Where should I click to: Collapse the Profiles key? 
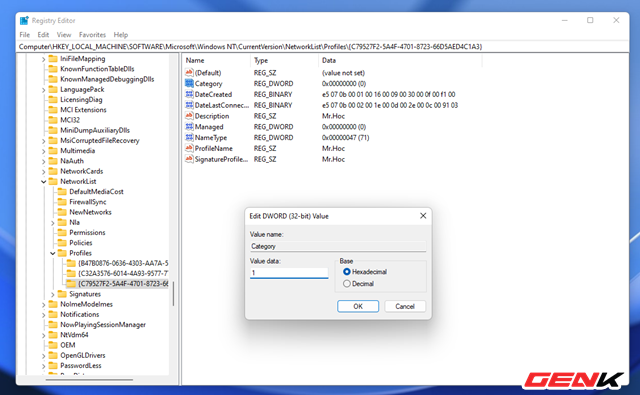pos(53,253)
